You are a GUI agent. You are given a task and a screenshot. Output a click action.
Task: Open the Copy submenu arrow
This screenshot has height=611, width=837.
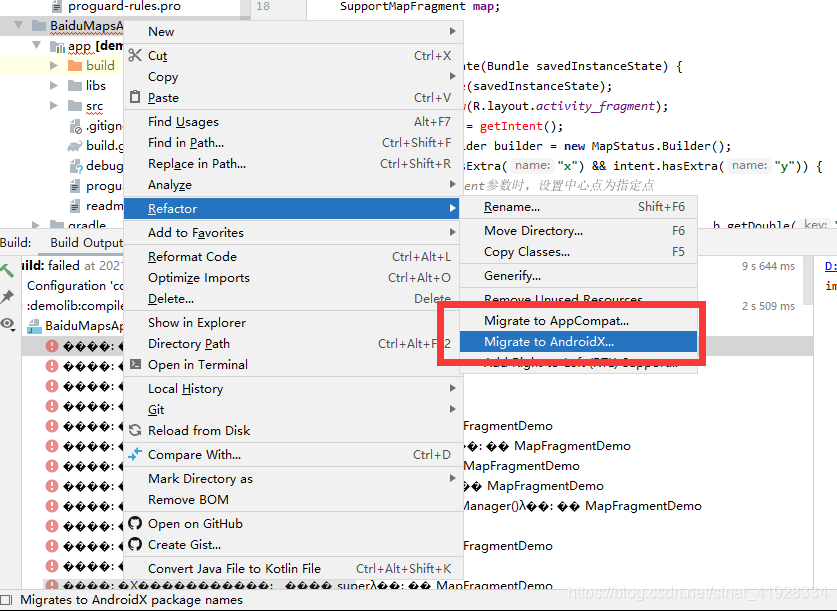(453, 76)
